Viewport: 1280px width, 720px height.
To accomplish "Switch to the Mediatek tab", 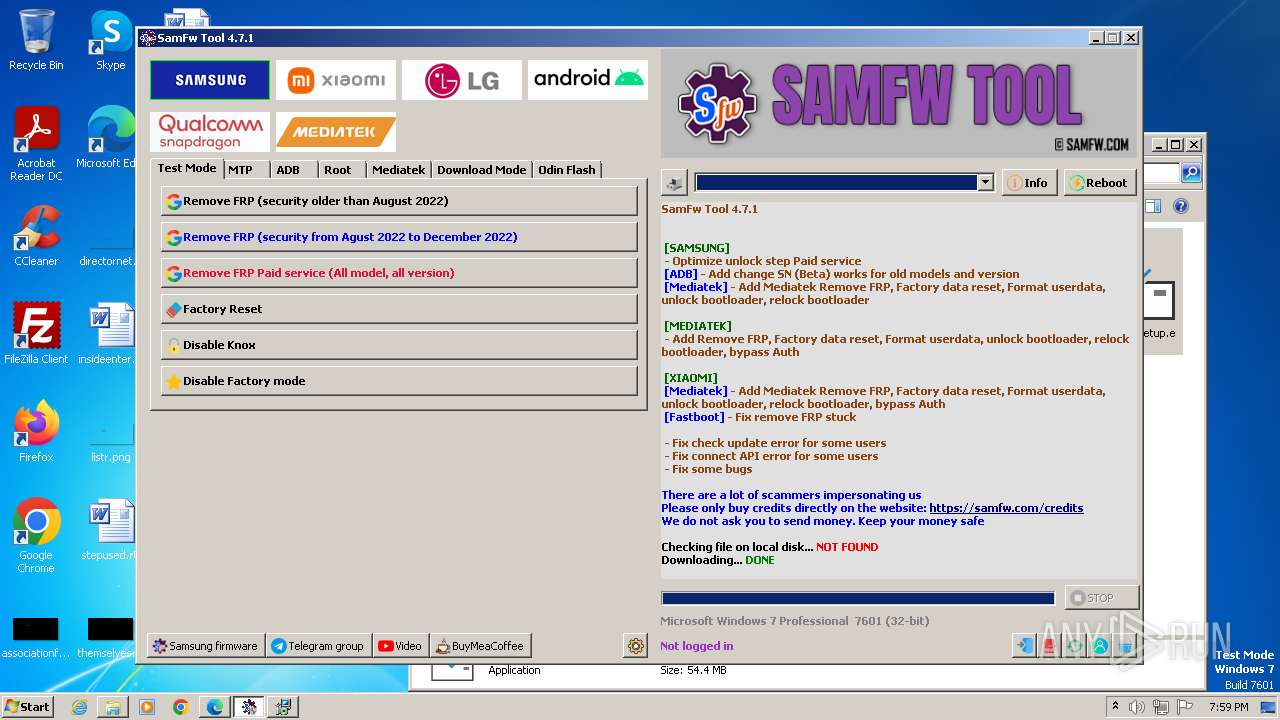I will click(x=398, y=170).
